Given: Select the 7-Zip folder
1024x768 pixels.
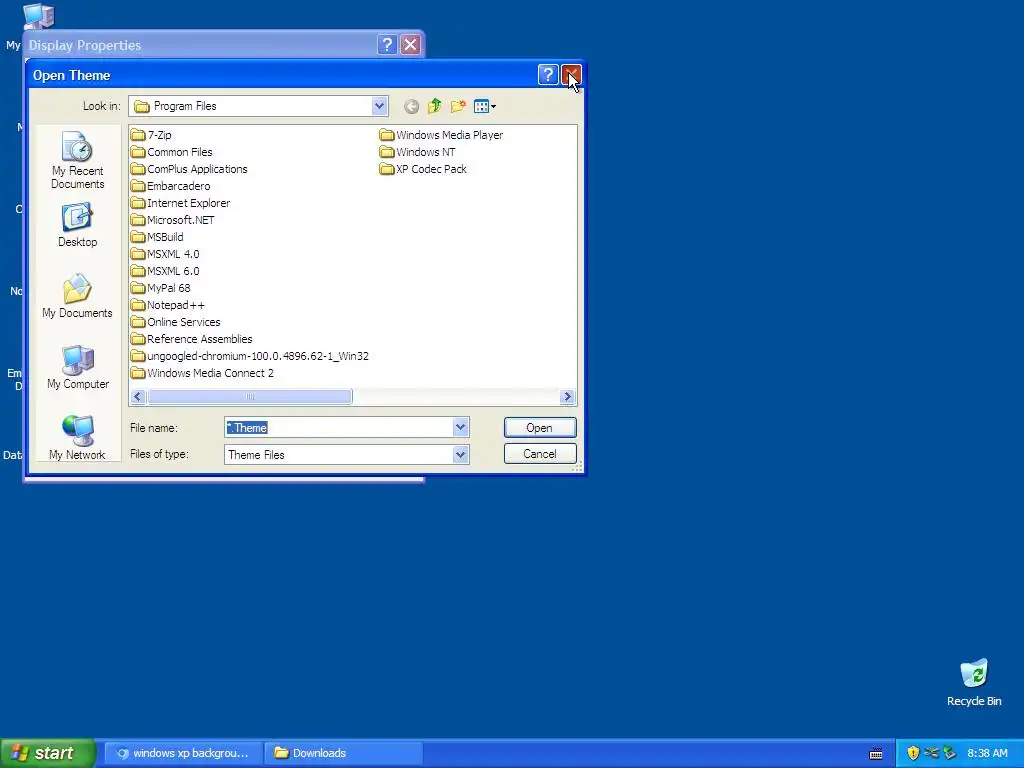Looking at the screenshot, I should point(152,135).
